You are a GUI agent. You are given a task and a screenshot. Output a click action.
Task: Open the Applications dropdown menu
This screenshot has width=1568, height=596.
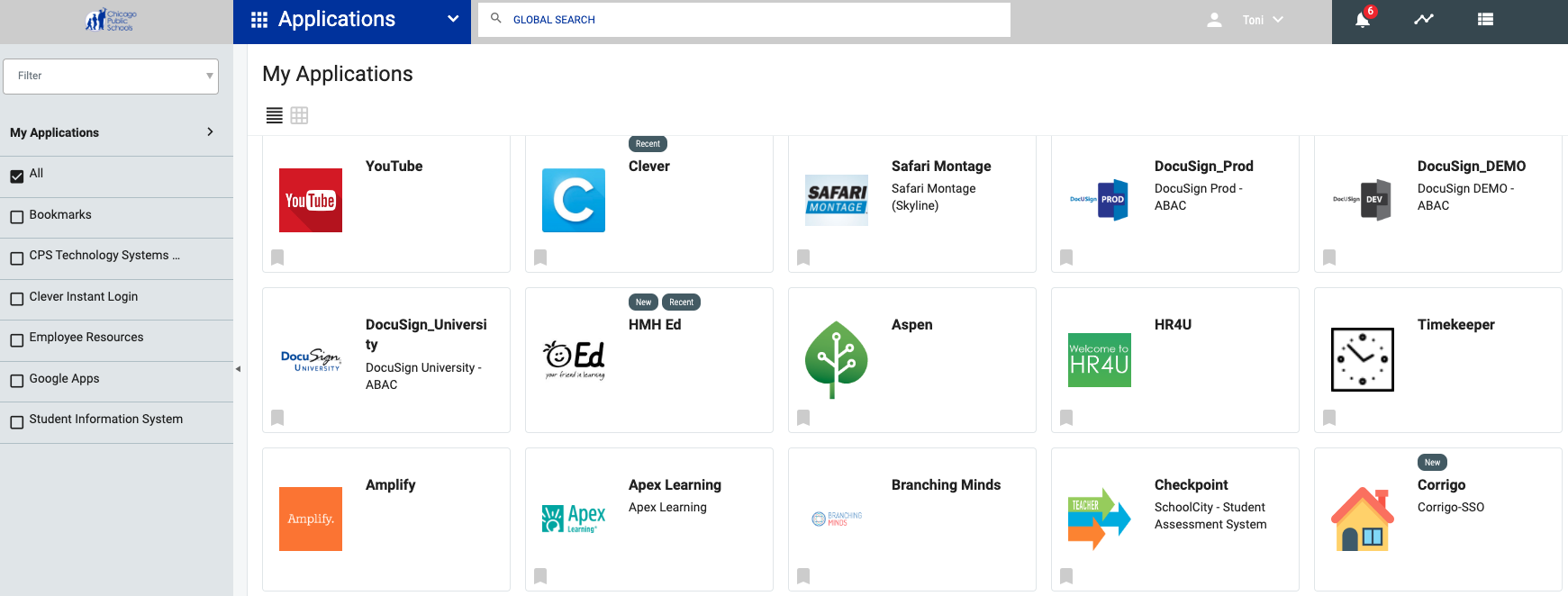[x=453, y=19]
